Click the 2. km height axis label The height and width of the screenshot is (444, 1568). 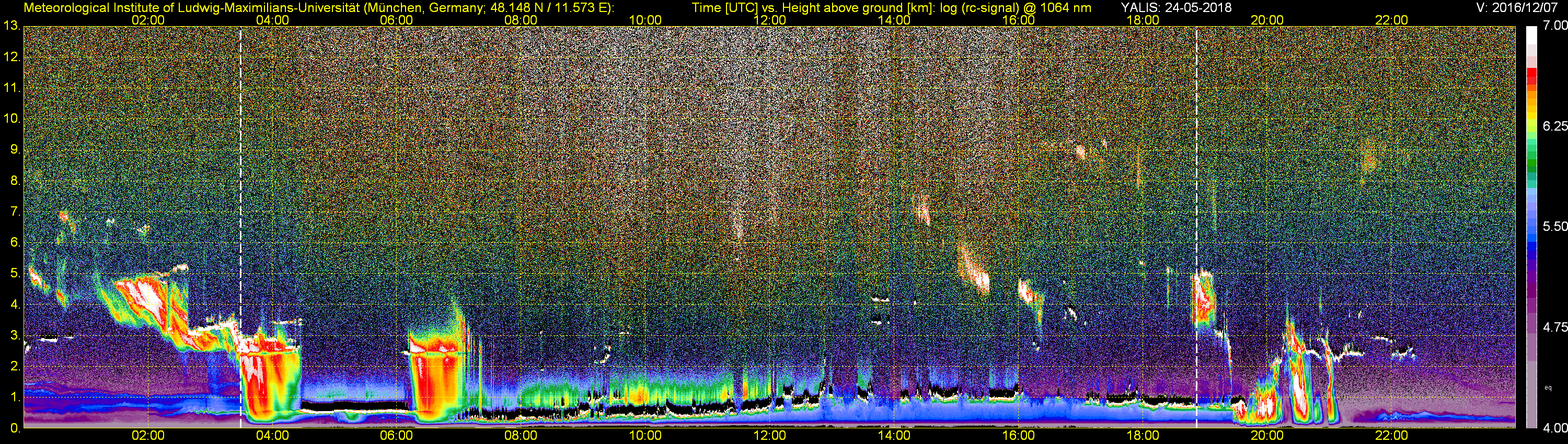coord(15,366)
